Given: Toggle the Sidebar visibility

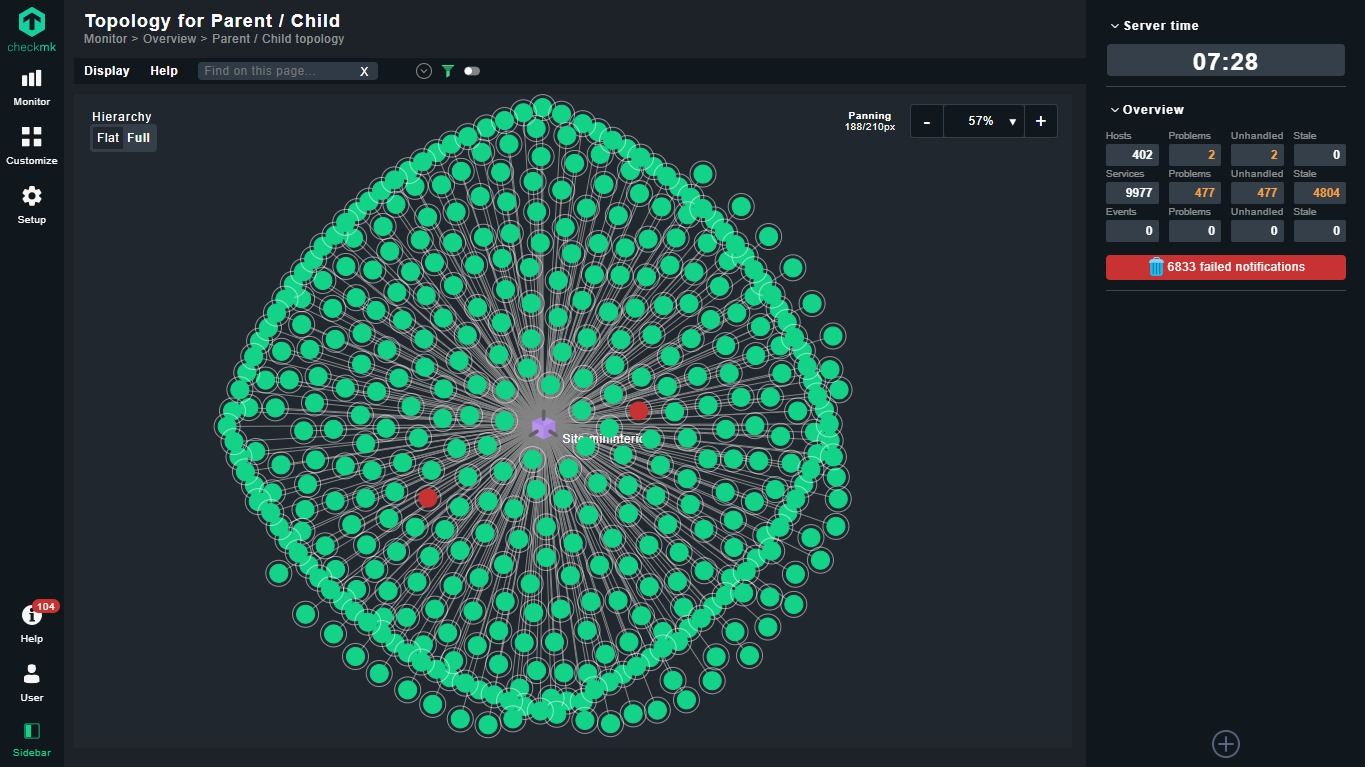Looking at the screenshot, I should [31, 739].
